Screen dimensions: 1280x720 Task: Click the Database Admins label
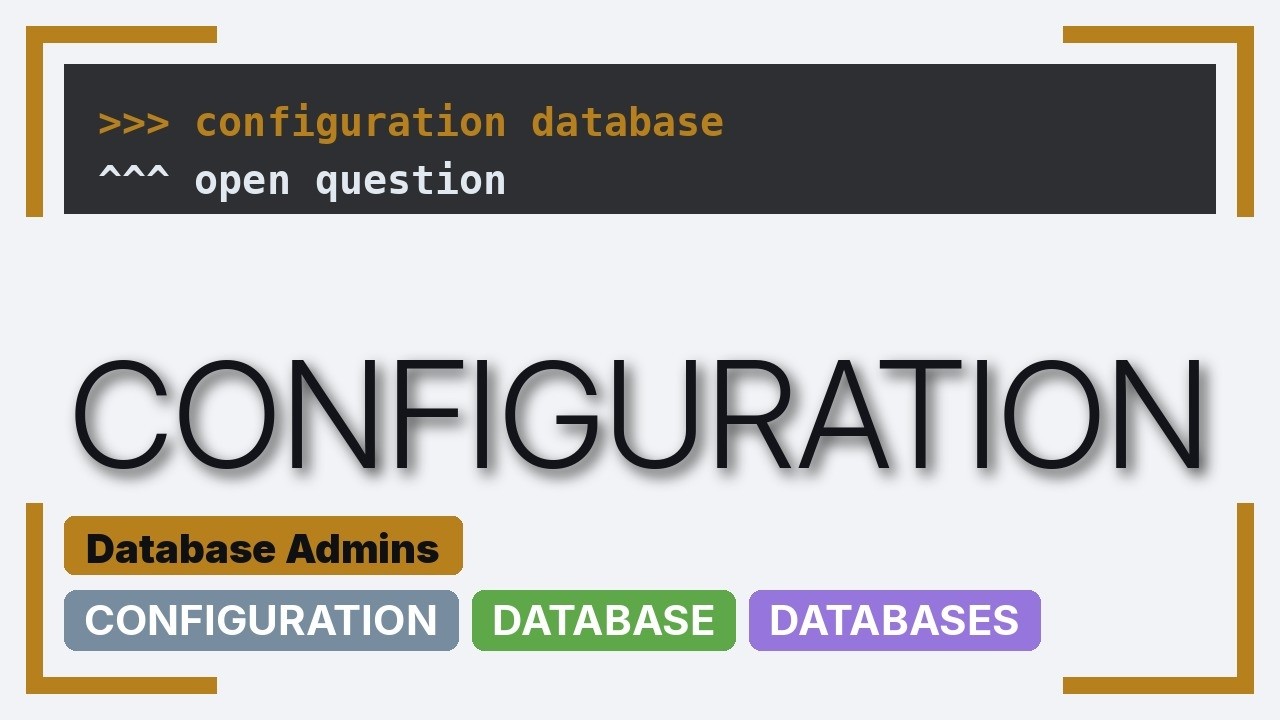click(x=263, y=546)
